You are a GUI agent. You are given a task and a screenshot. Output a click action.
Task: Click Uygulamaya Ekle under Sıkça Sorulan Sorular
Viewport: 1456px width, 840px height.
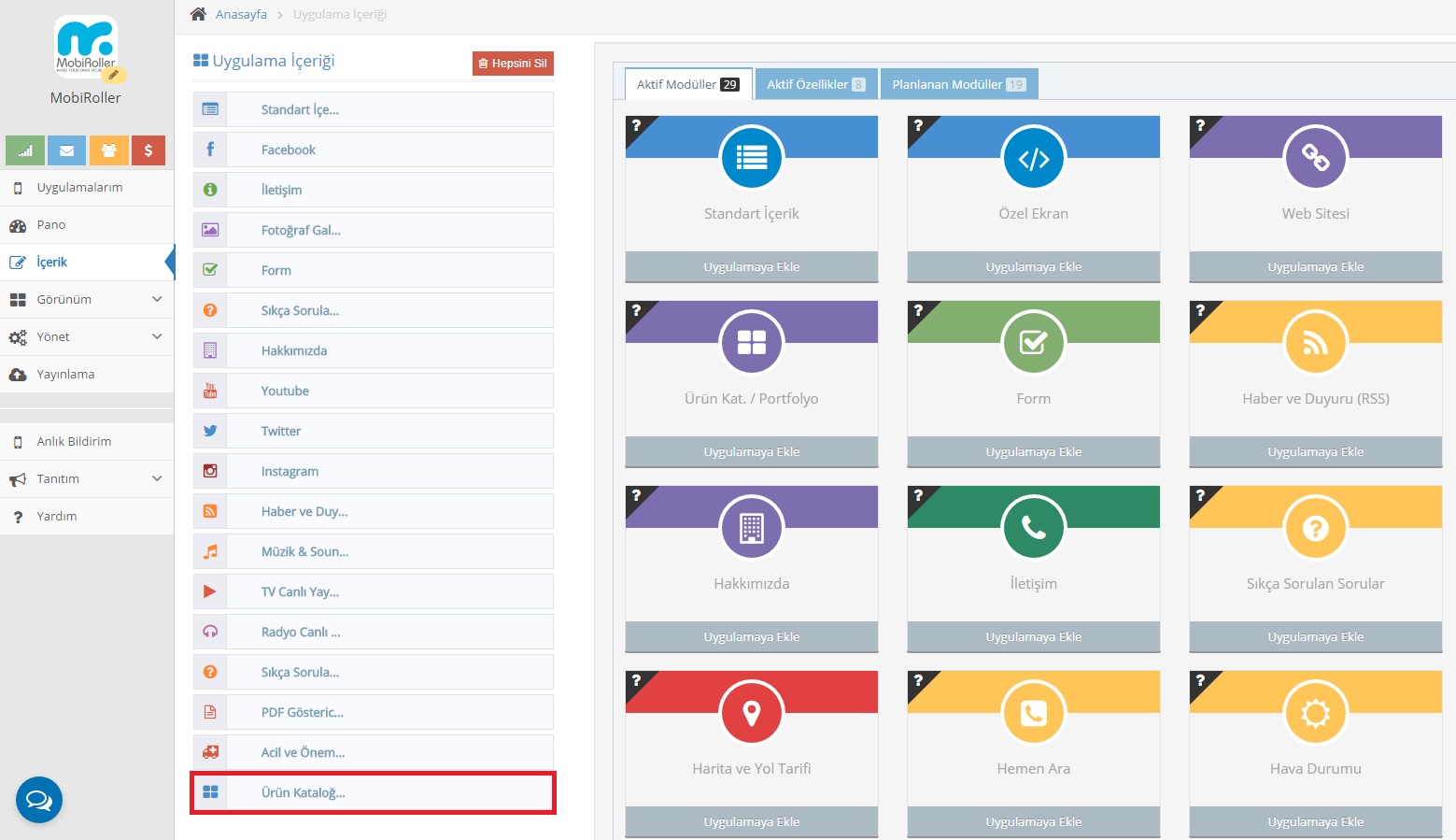(1316, 636)
